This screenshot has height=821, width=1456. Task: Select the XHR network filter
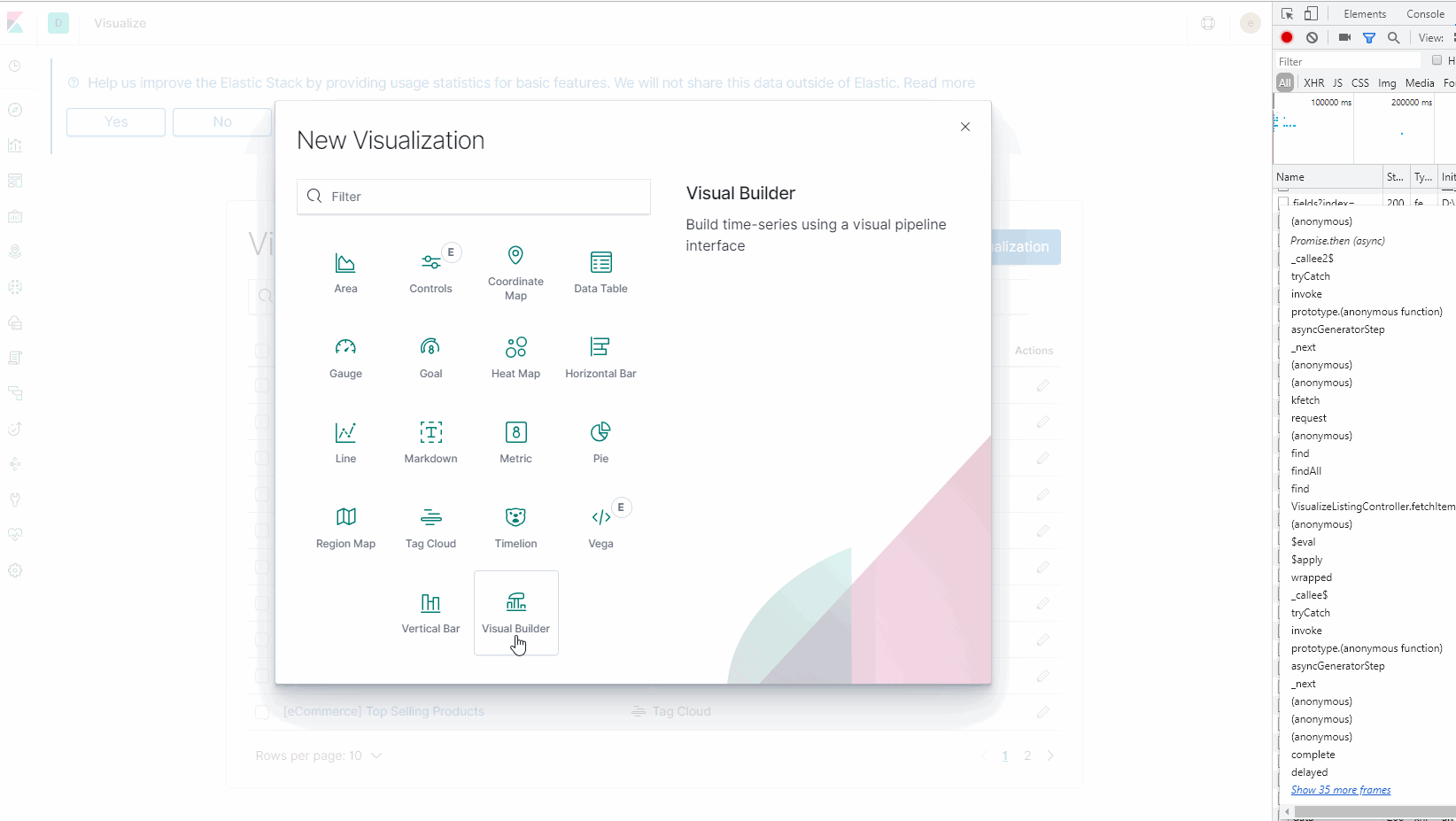coord(1313,82)
